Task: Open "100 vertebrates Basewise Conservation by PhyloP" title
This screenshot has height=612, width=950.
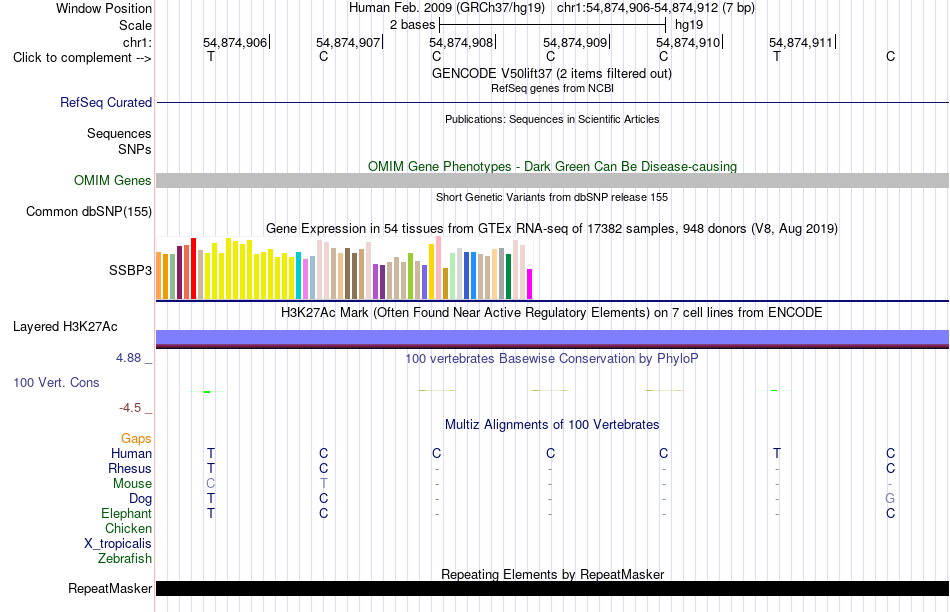Action: click(552, 359)
